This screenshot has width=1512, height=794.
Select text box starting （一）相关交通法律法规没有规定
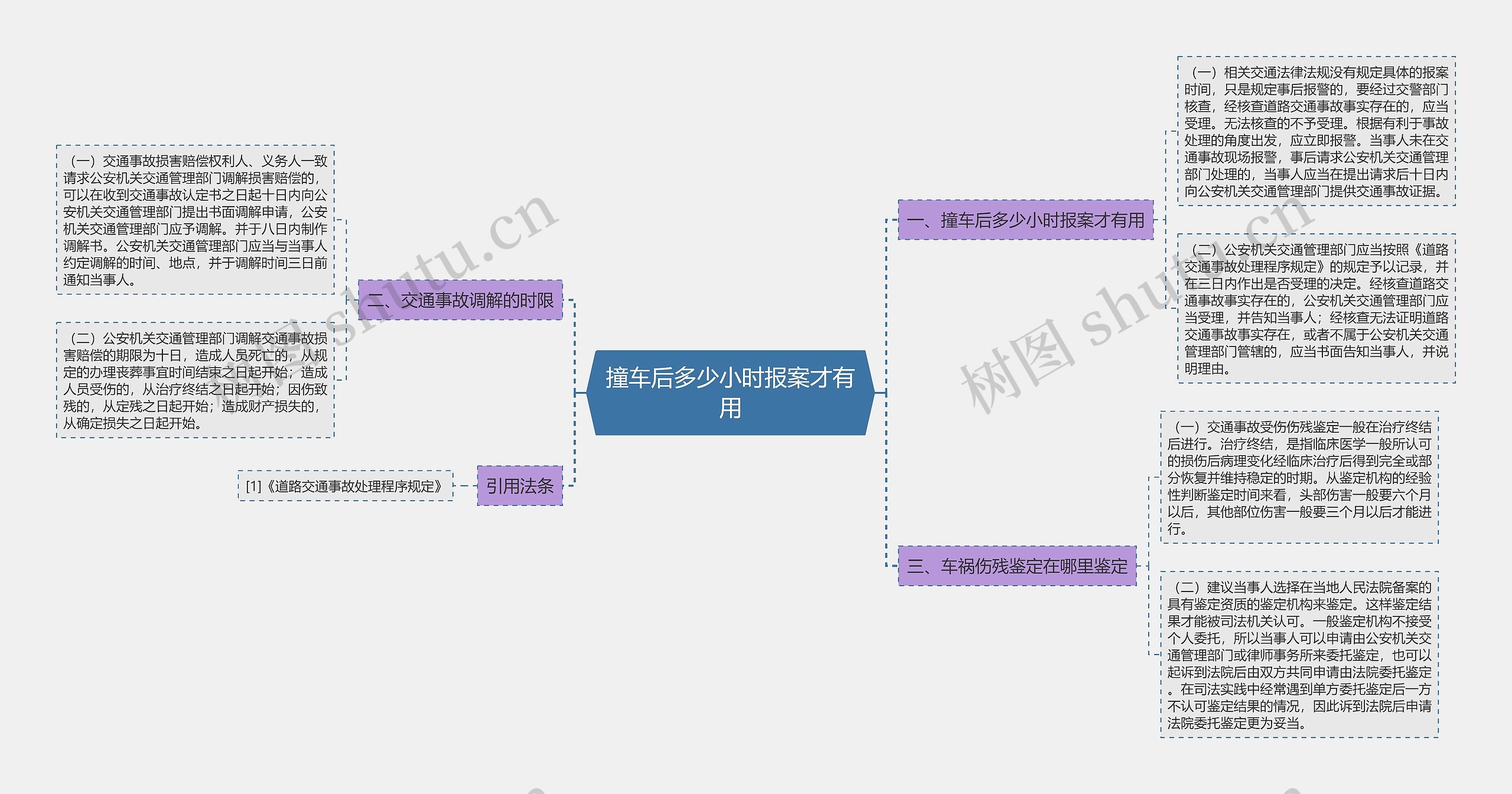(x=1317, y=131)
